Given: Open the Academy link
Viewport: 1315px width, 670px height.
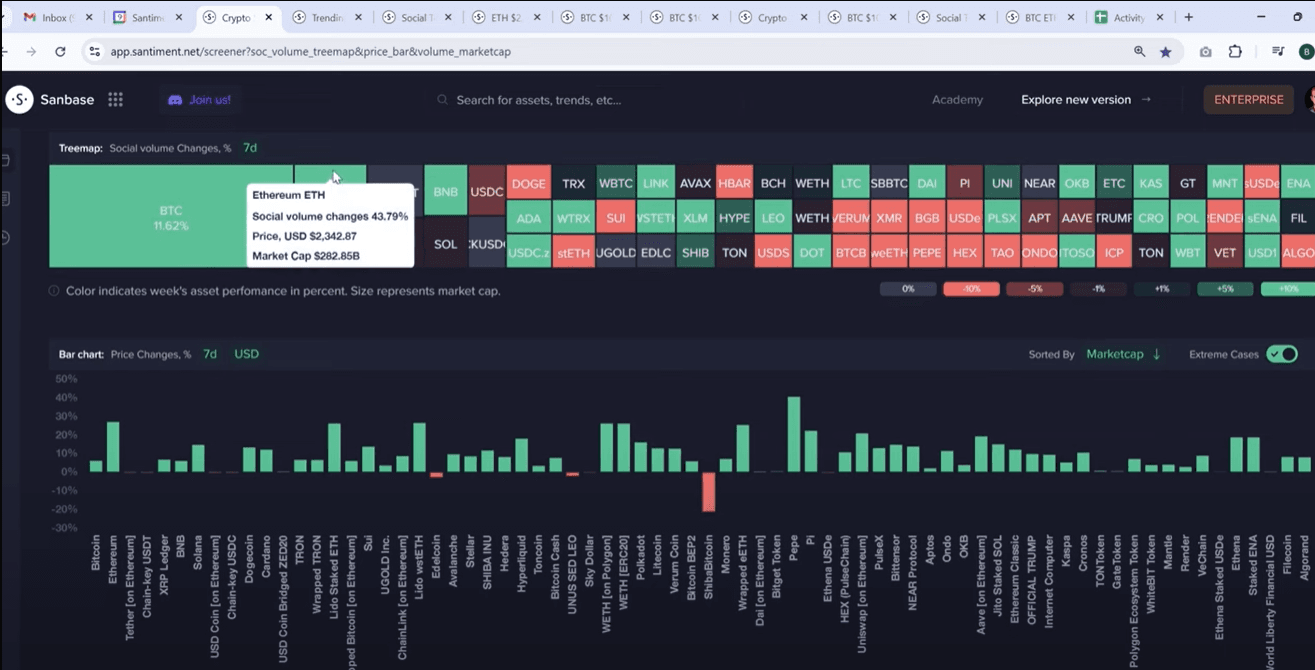Looking at the screenshot, I should click(x=957, y=100).
